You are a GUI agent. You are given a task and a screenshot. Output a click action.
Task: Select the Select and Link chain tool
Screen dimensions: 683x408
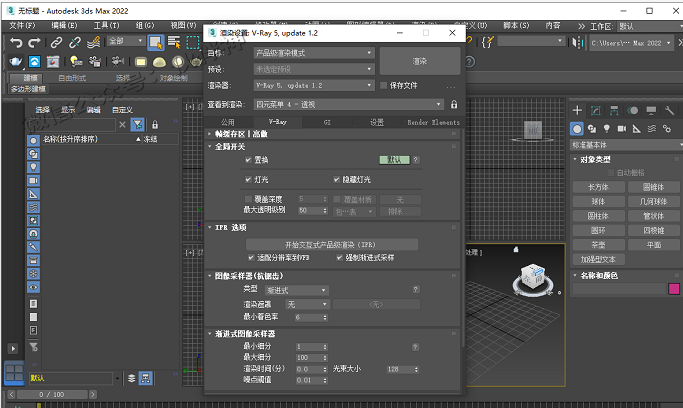tap(56, 42)
